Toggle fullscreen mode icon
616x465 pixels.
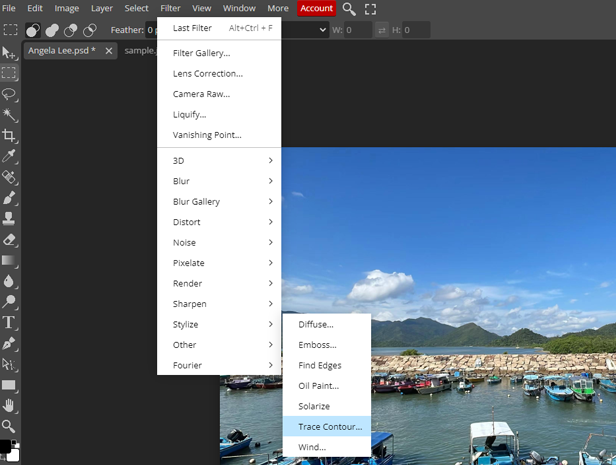(x=370, y=9)
